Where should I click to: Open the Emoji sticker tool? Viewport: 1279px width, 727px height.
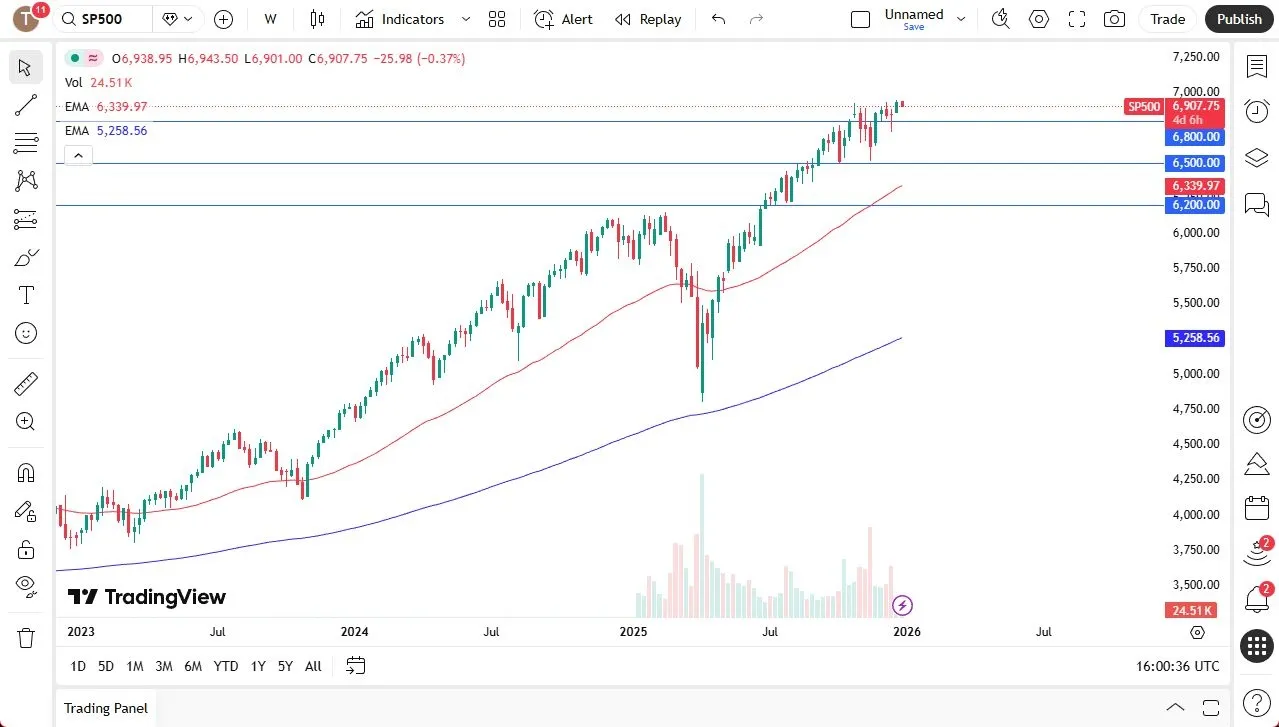(25, 333)
